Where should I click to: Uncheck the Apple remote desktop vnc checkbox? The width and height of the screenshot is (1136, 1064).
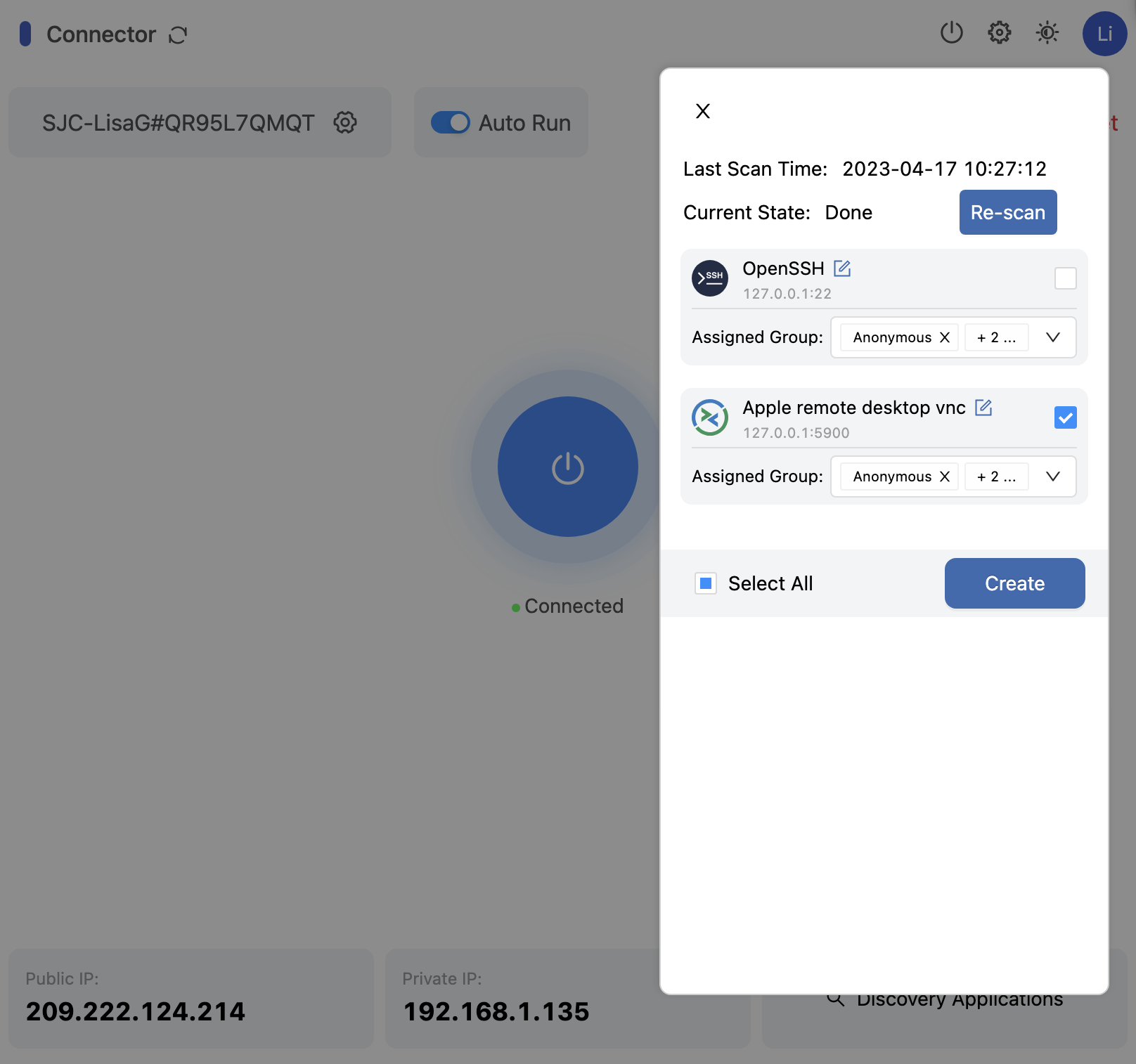pyautogui.click(x=1066, y=417)
